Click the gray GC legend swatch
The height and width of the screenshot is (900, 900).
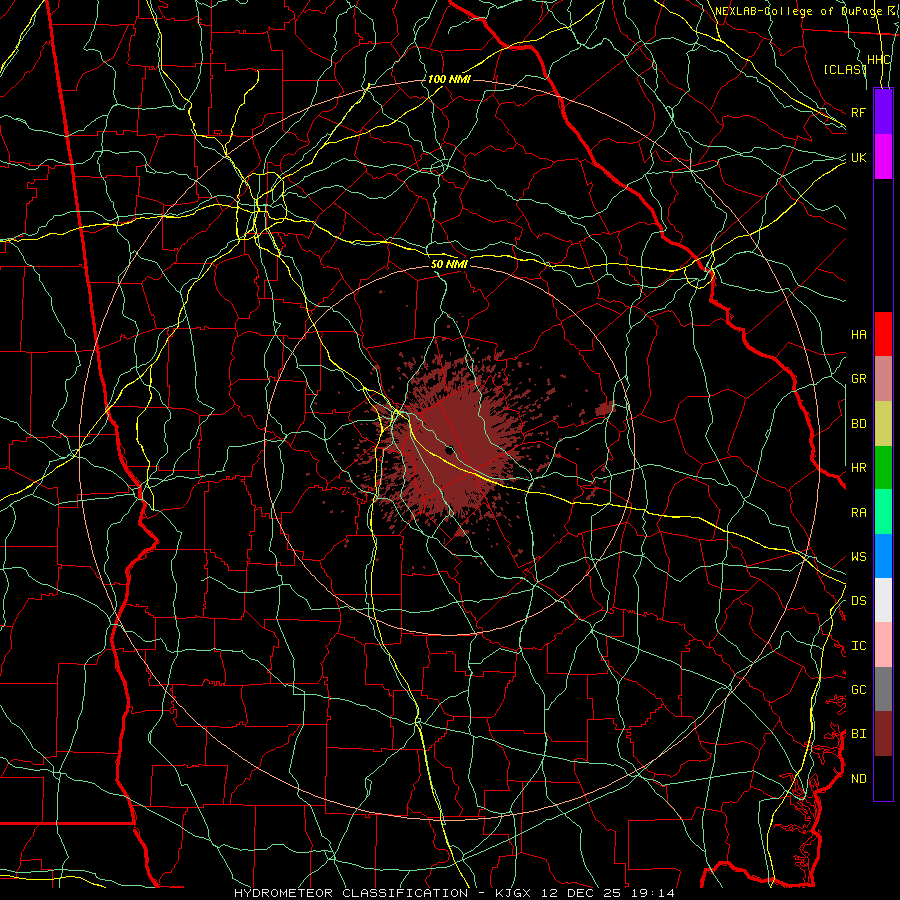coord(883,689)
